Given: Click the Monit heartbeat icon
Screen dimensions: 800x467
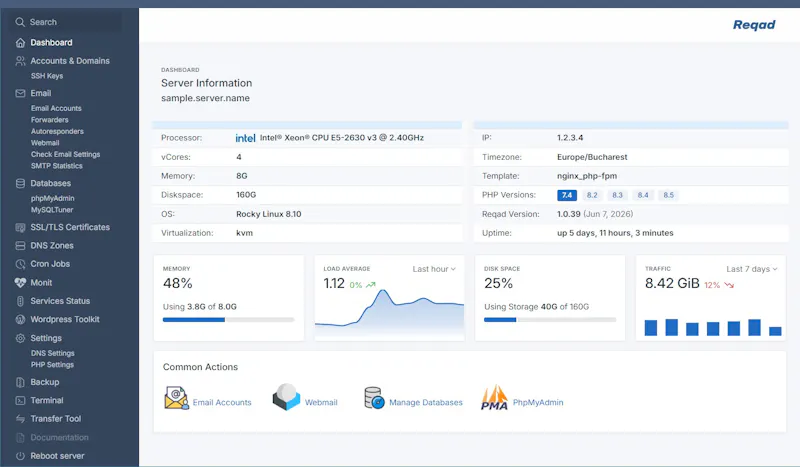Looking at the screenshot, I should pos(20,282).
